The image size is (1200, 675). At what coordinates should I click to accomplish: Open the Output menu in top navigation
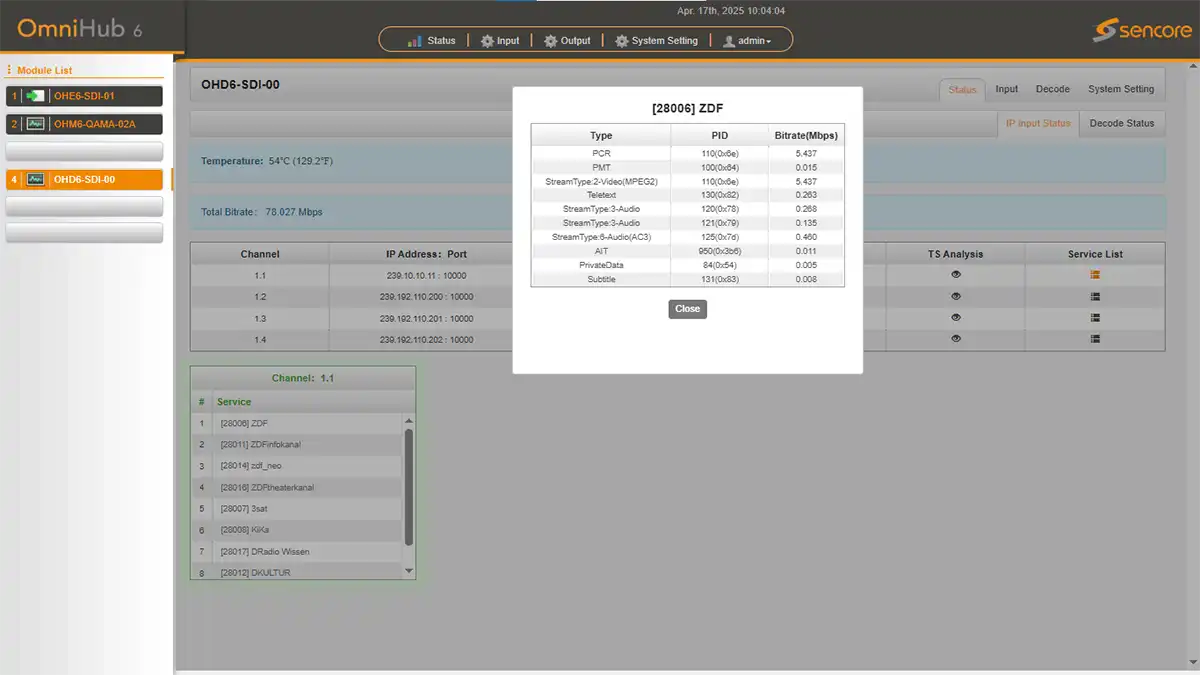pyautogui.click(x=567, y=41)
